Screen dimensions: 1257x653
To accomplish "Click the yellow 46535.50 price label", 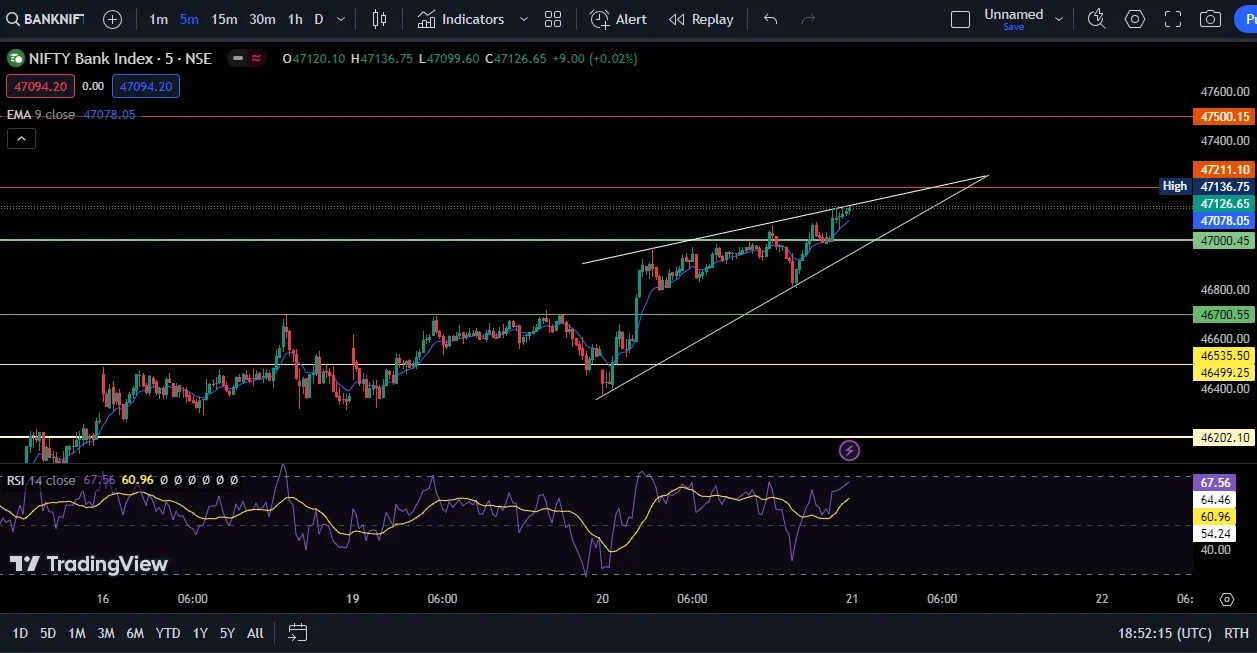I will (x=1225, y=355).
